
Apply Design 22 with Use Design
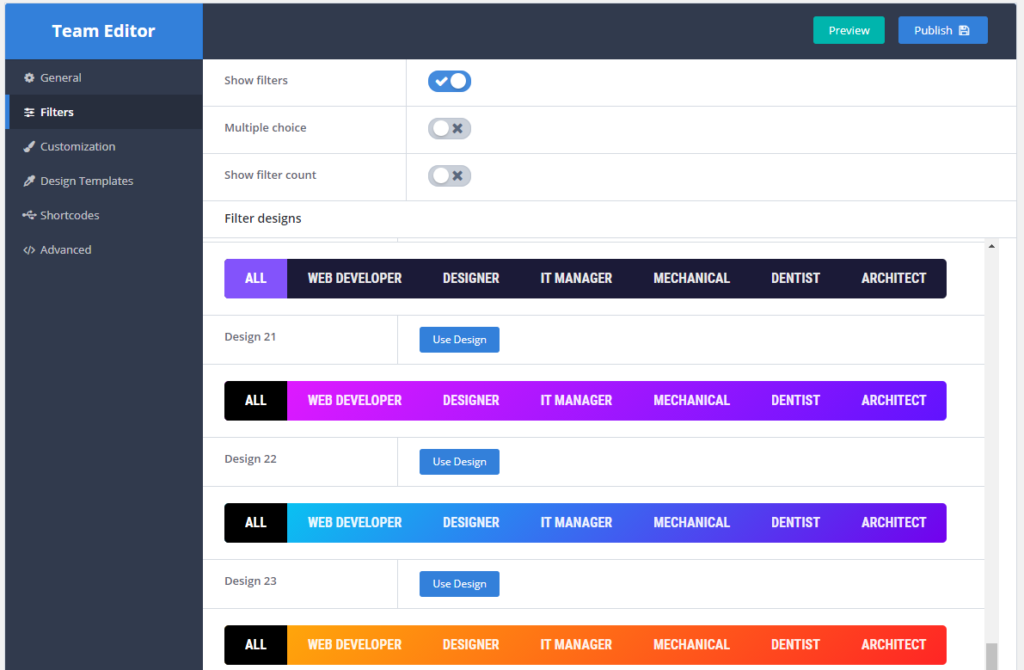(x=459, y=461)
